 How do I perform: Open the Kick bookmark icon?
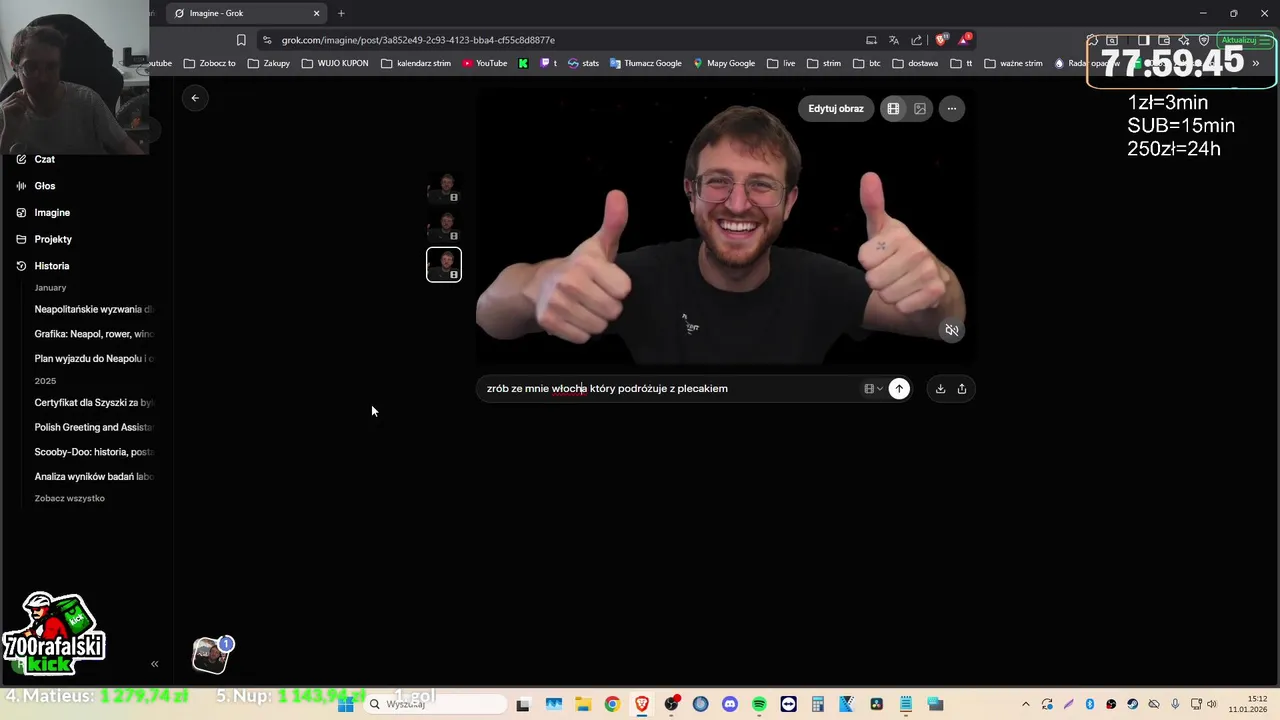(x=523, y=63)
